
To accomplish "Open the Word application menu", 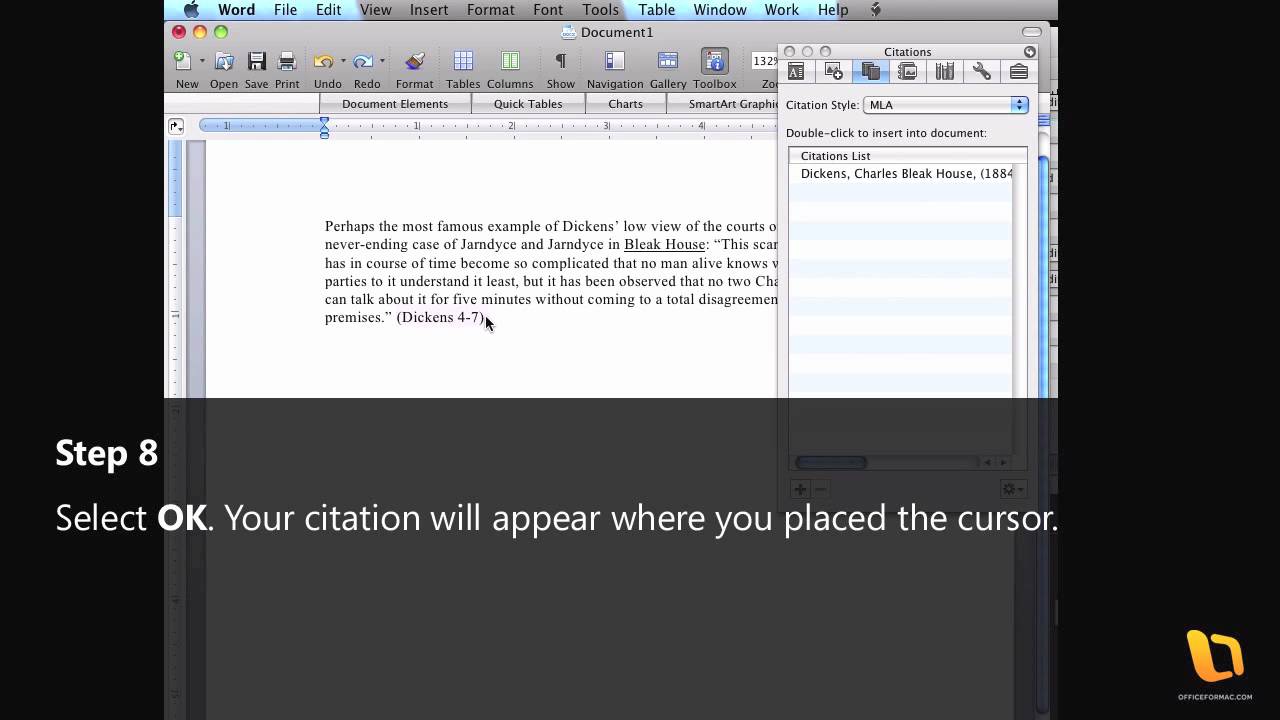I will click(x=236, y=10).
